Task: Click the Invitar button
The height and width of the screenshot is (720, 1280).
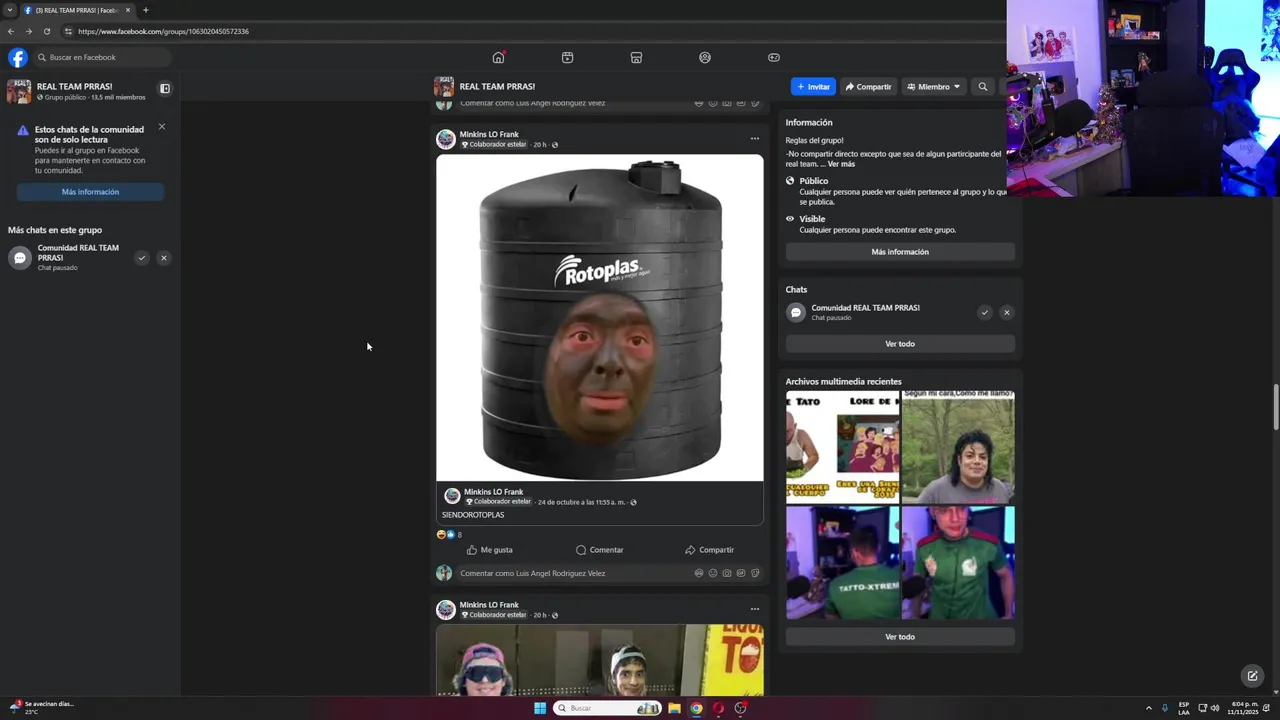Action: (x=813, y=87)
